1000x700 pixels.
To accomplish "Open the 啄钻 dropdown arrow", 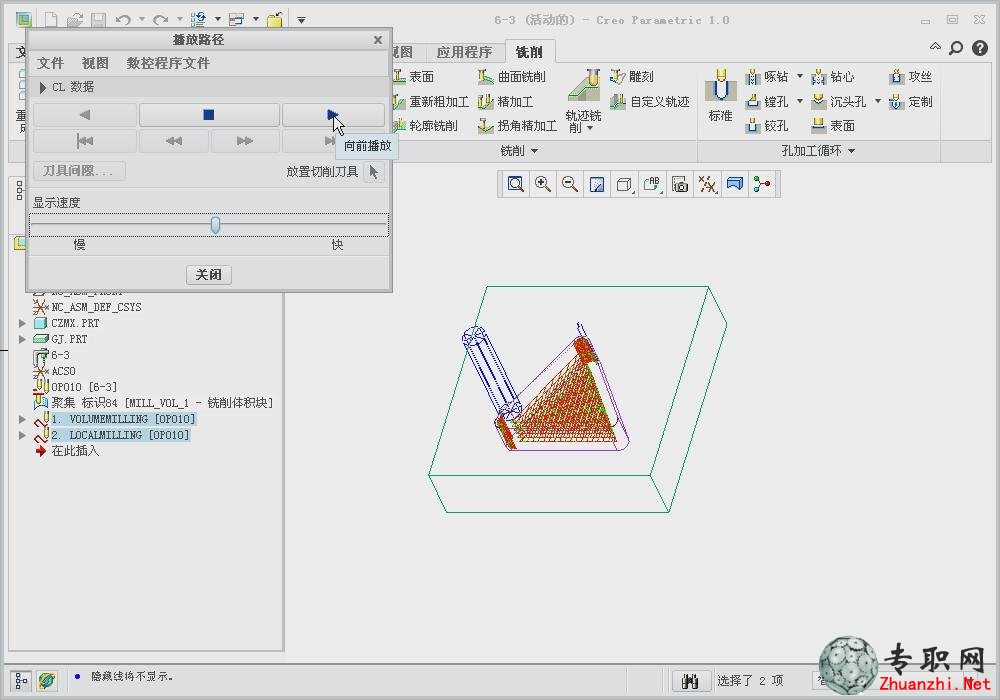I will 800,77.
